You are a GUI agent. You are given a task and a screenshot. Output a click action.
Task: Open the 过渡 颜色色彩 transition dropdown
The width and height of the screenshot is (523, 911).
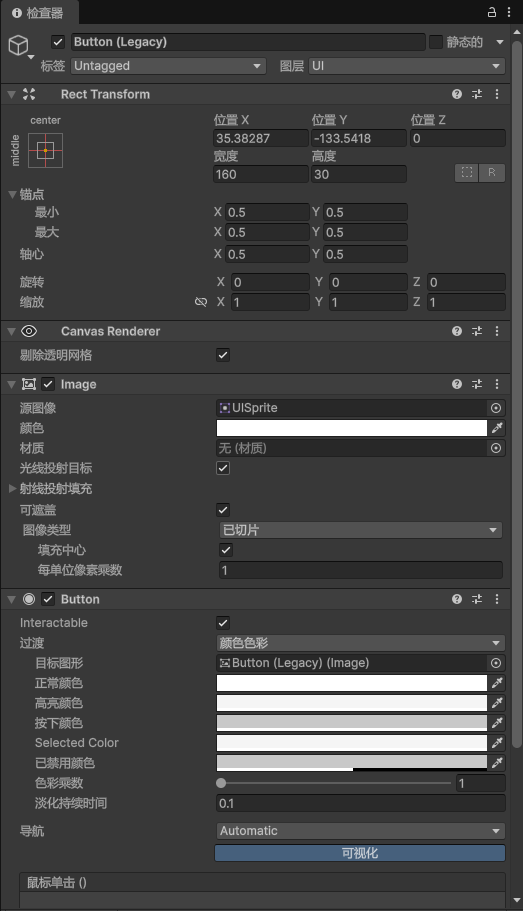point(360,643)
